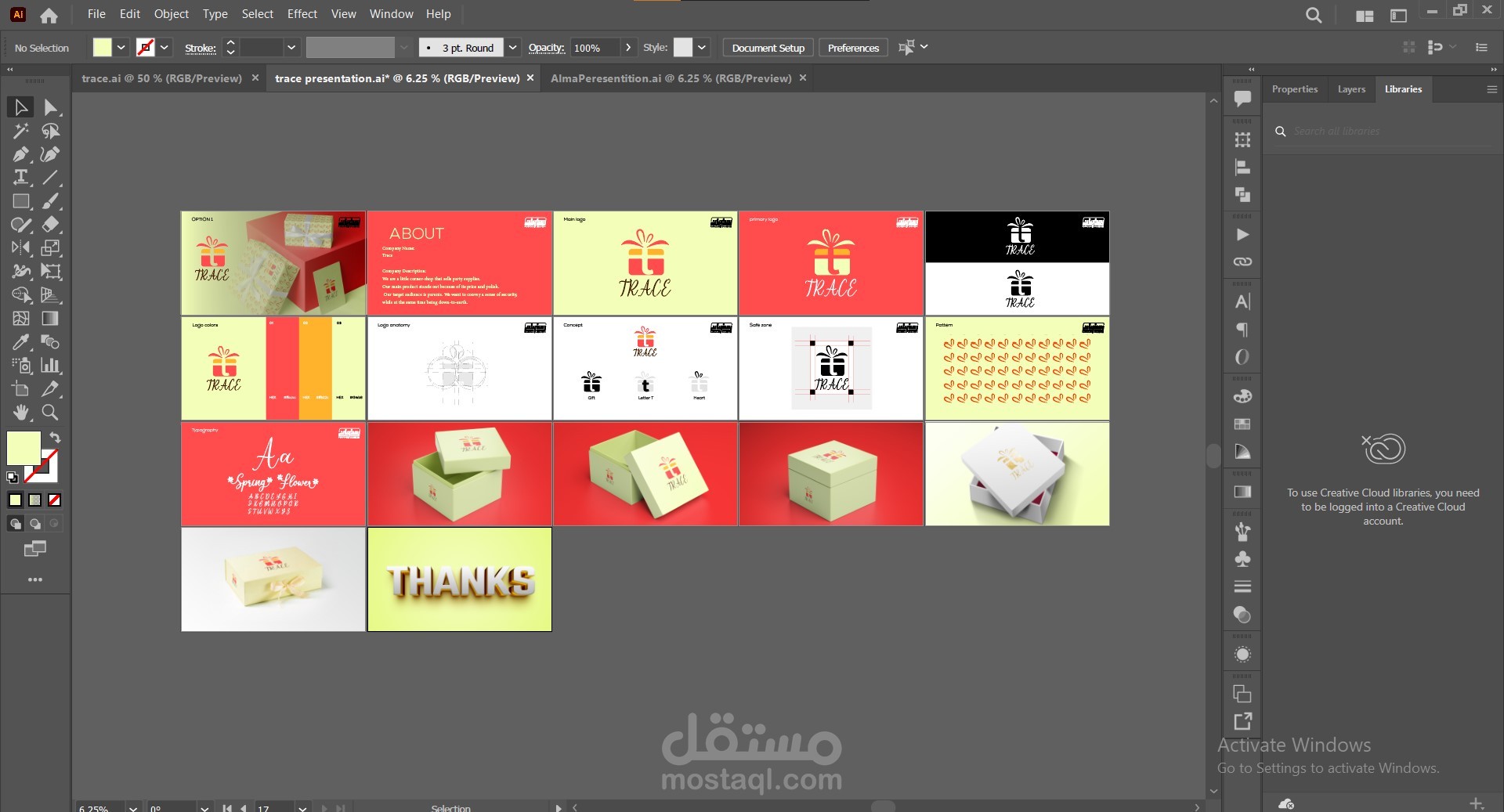Switch to the AlmaPeresentition.ai tab
This screenshot has height=812, width=1504.
coord(671,78)
